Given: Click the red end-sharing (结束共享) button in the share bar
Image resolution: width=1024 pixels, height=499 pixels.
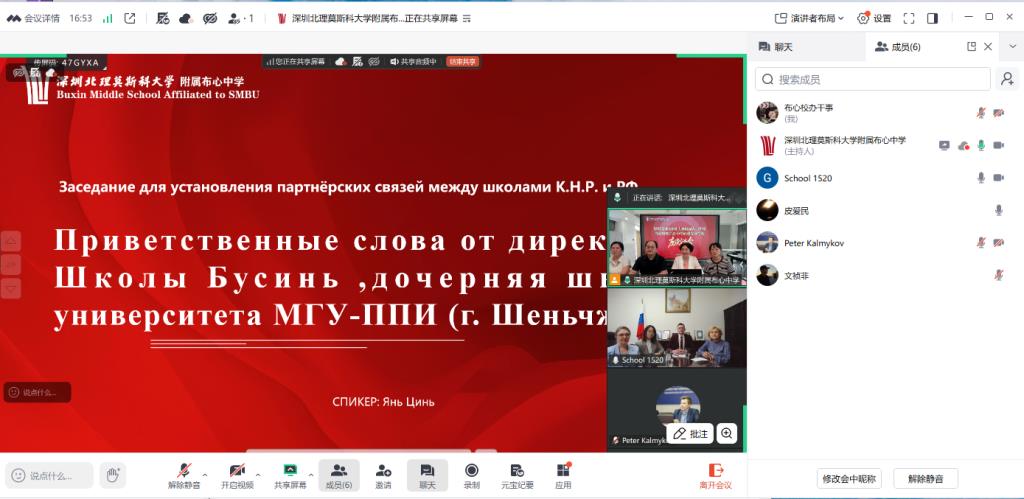Looking at the screenshot, I should click(462, 61).
